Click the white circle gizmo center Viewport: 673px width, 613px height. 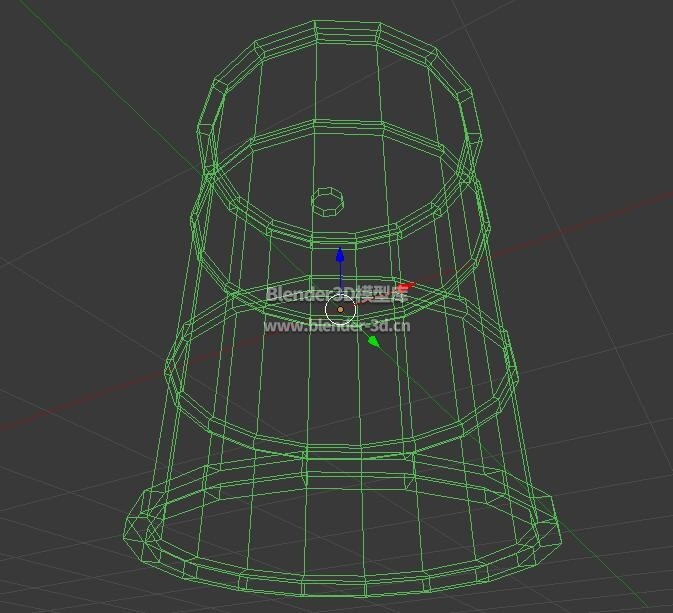[340, 309]
